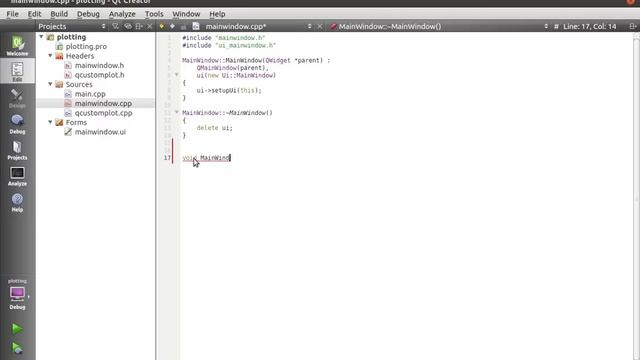Open the Help mode
The image size is (640, 360).
17,202
